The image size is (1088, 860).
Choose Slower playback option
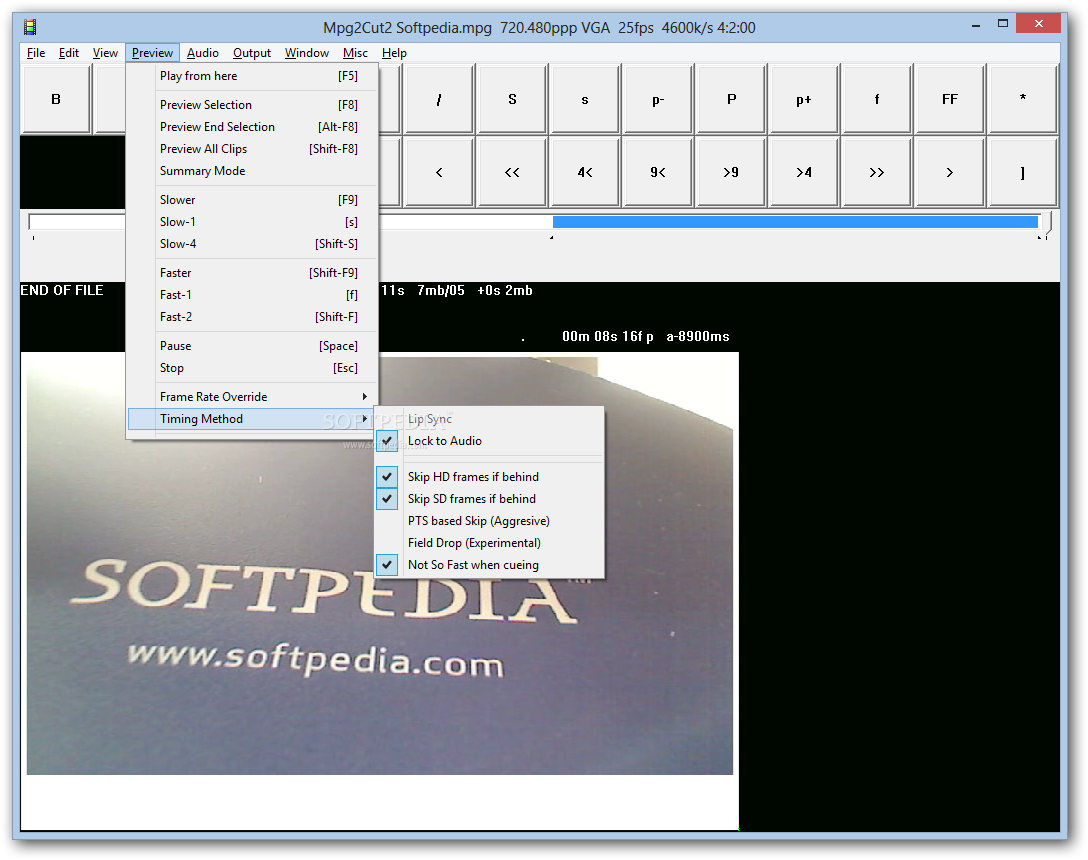[252, 200]
